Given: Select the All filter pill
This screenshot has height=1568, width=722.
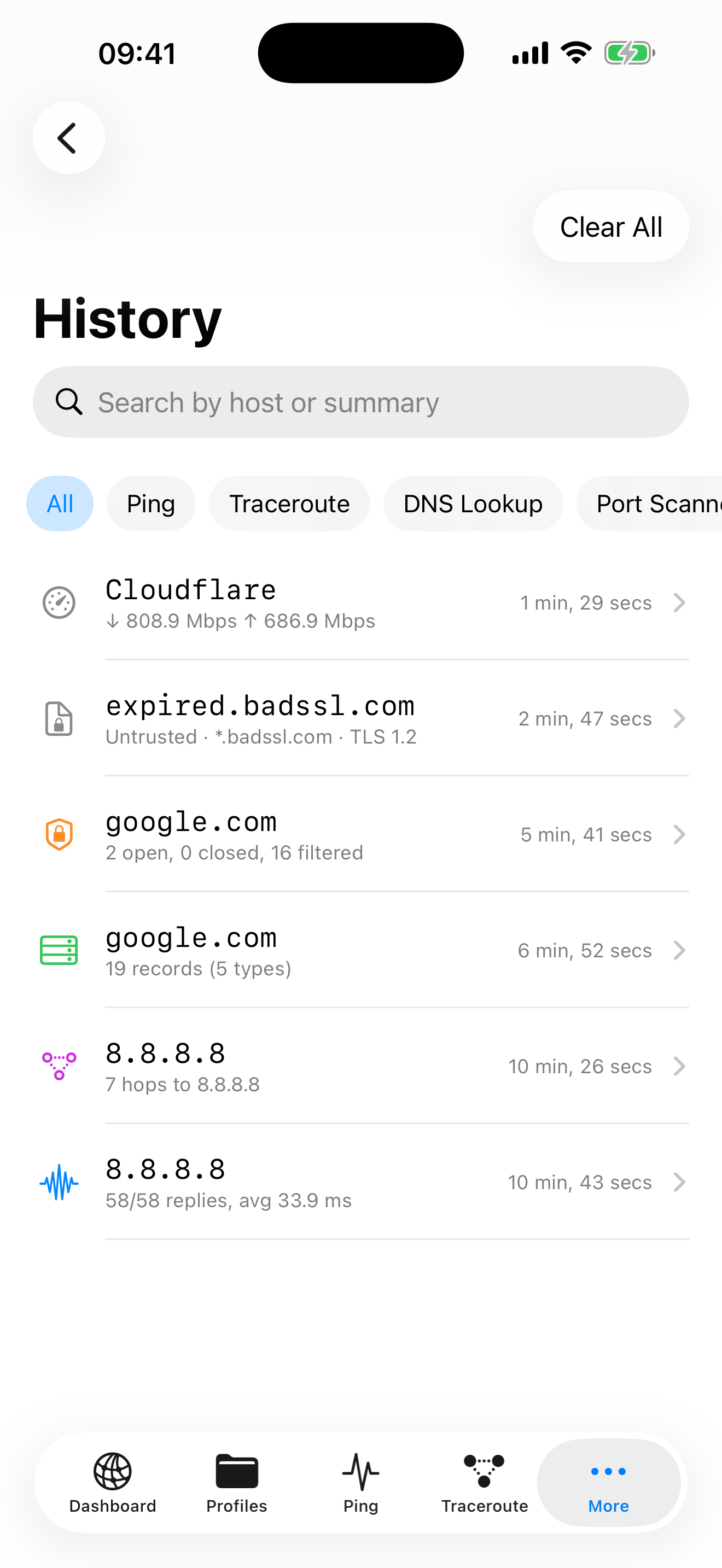Looking at the screenshot, I should click(x=60, y=504).
